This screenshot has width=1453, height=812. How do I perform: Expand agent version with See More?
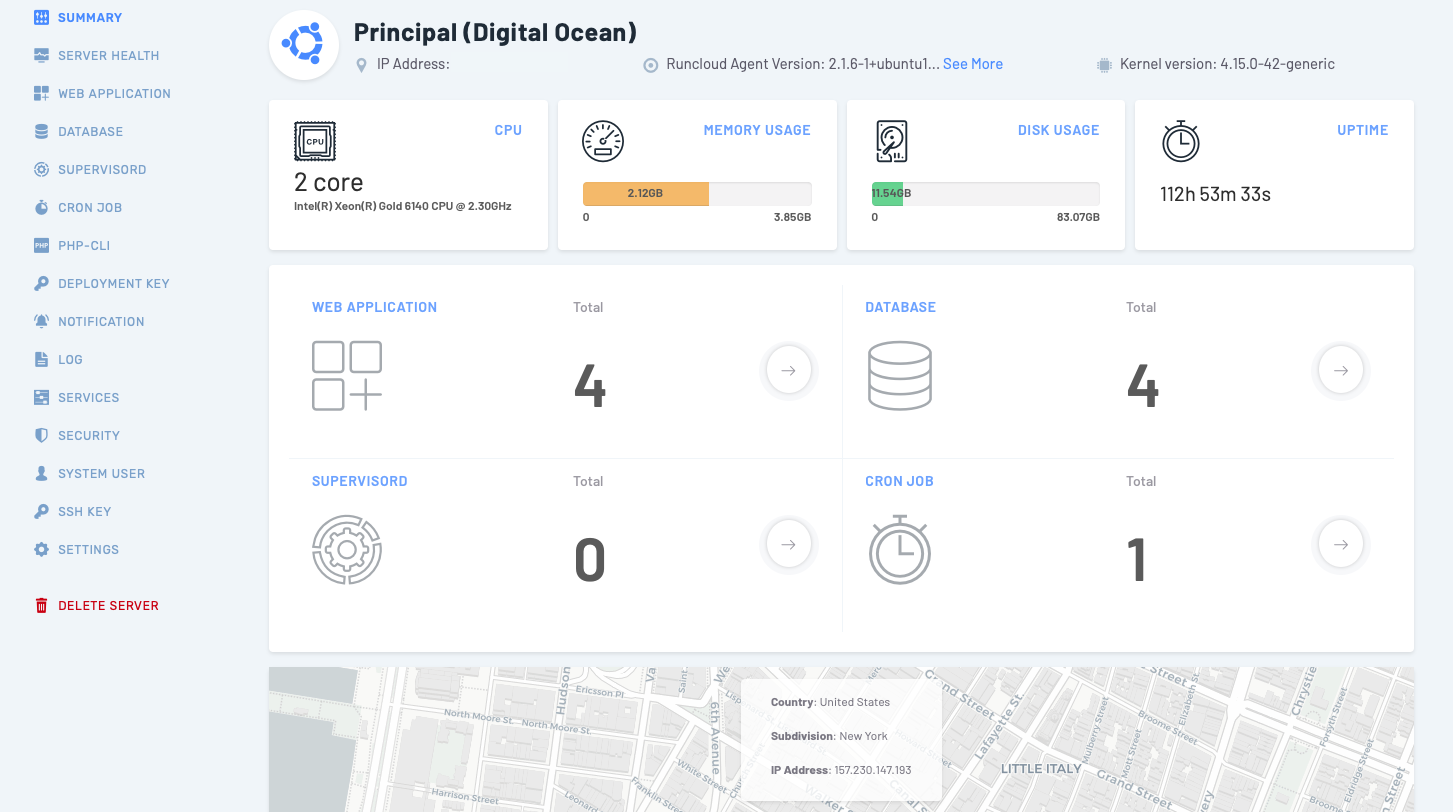click(972, 64)
